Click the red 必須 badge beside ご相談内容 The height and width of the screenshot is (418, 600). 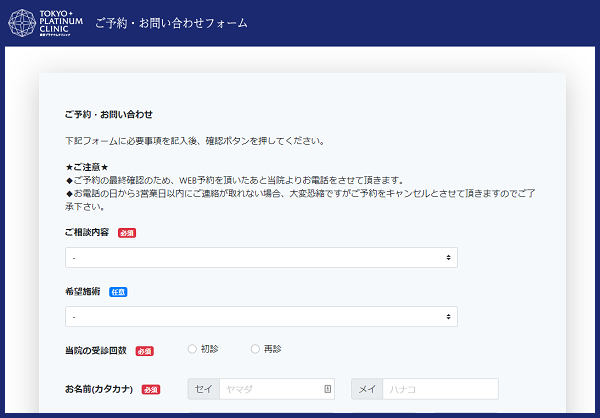coord(126,232)
